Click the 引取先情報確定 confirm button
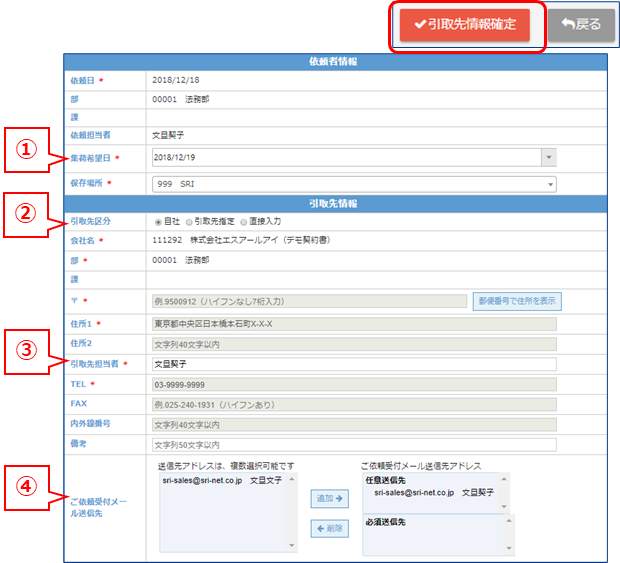 465,25
